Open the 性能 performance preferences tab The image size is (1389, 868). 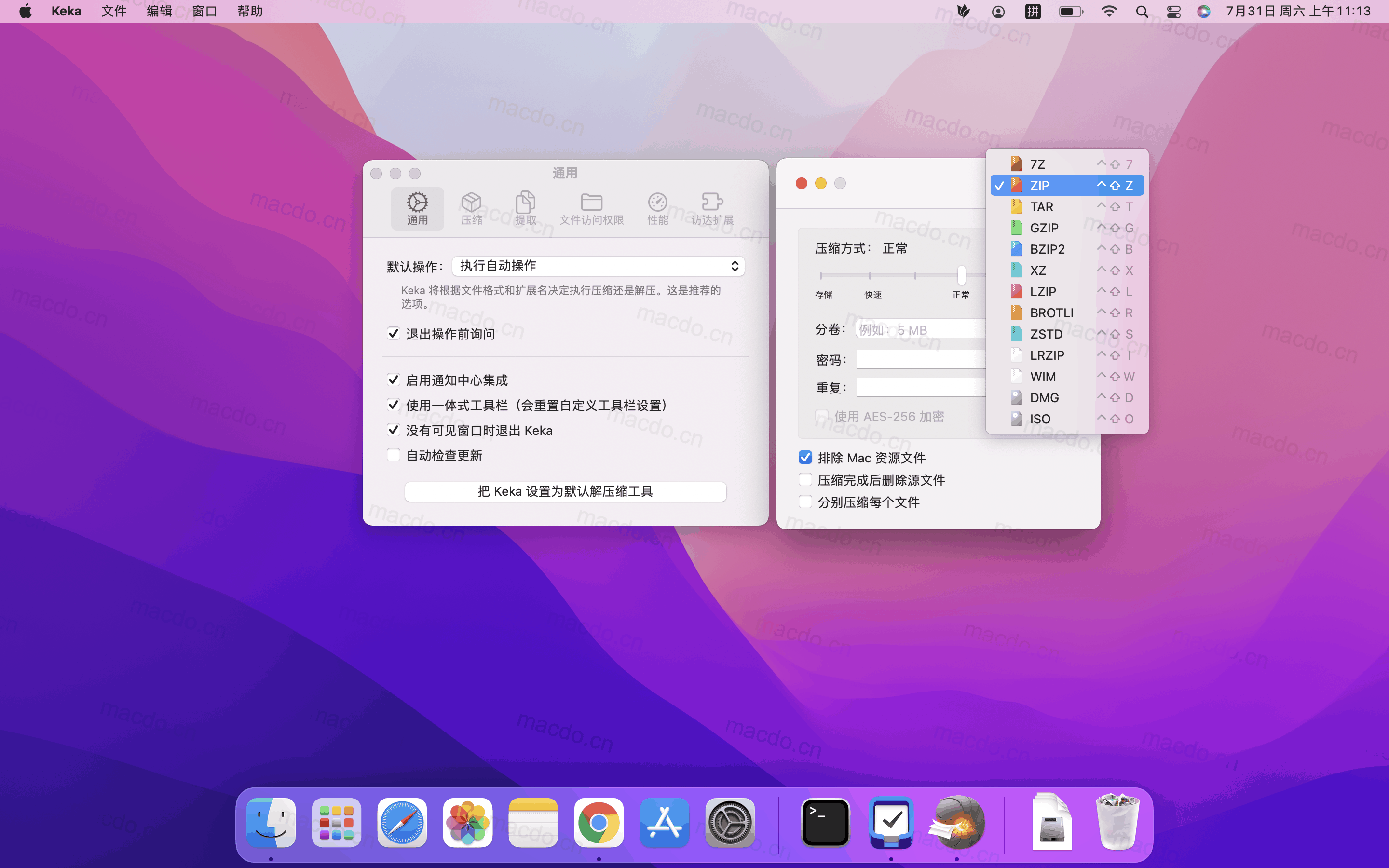[657, 208]
